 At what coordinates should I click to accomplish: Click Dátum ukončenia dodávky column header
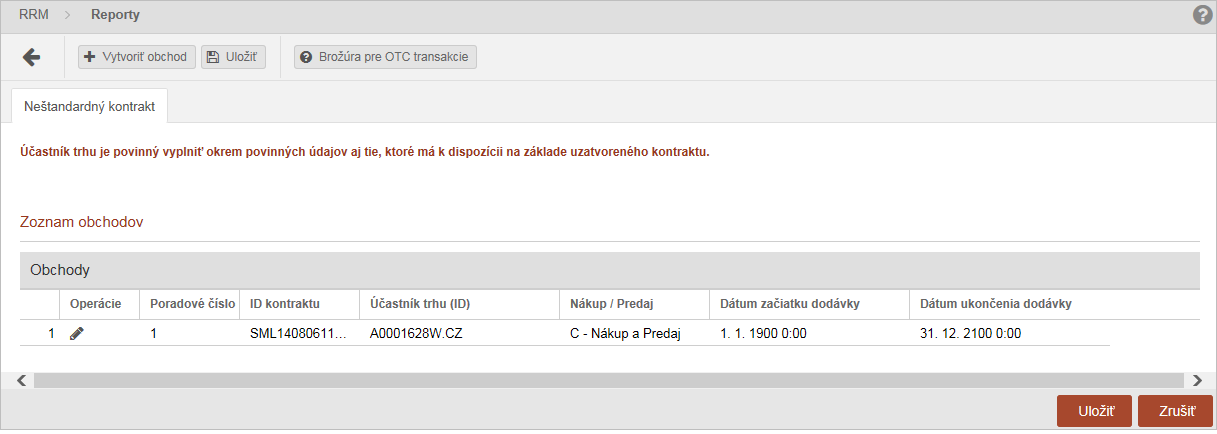pyautogui.click(x=1009, y=304)
